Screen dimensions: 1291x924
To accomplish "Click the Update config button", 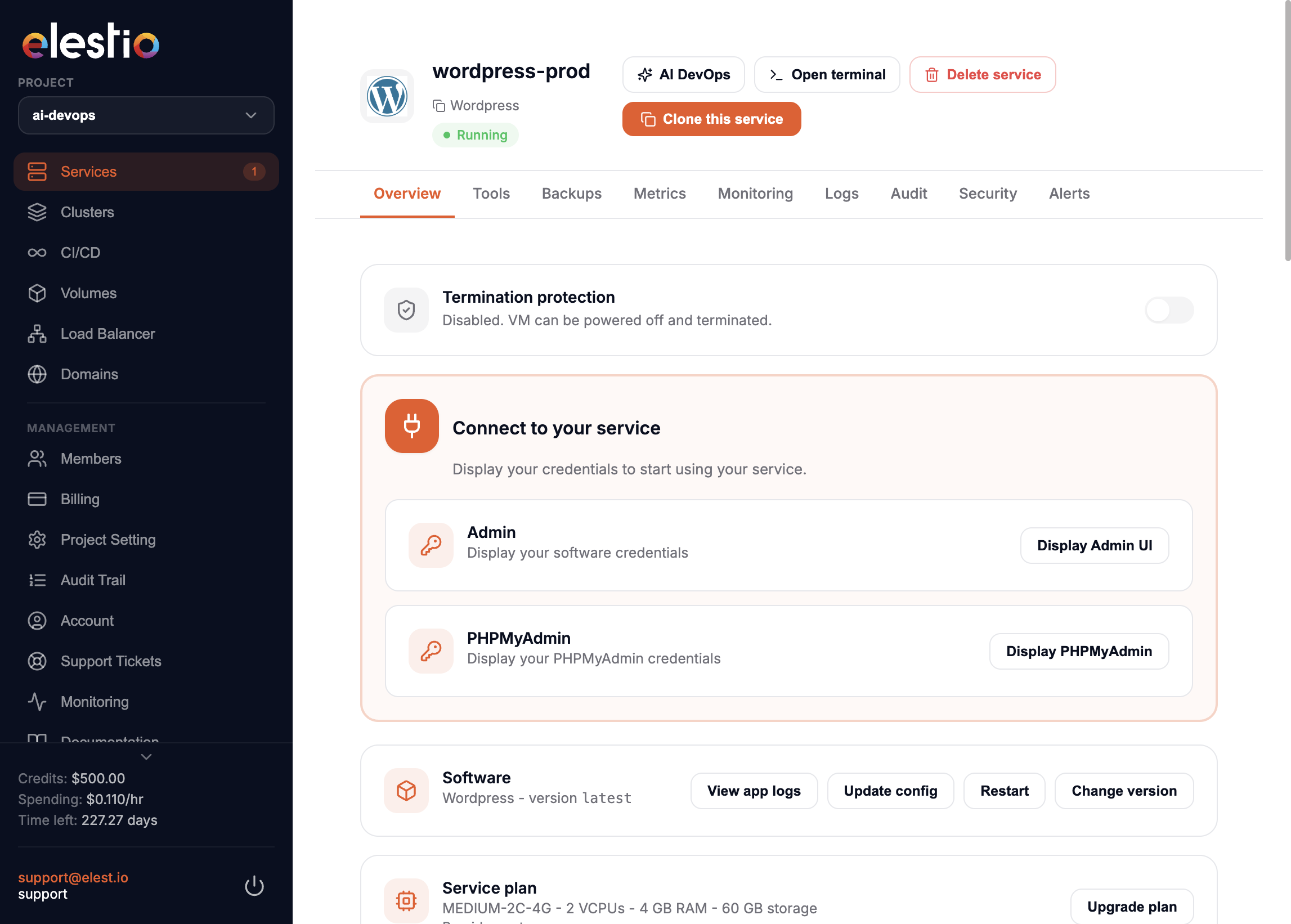I will pos(890,791).
